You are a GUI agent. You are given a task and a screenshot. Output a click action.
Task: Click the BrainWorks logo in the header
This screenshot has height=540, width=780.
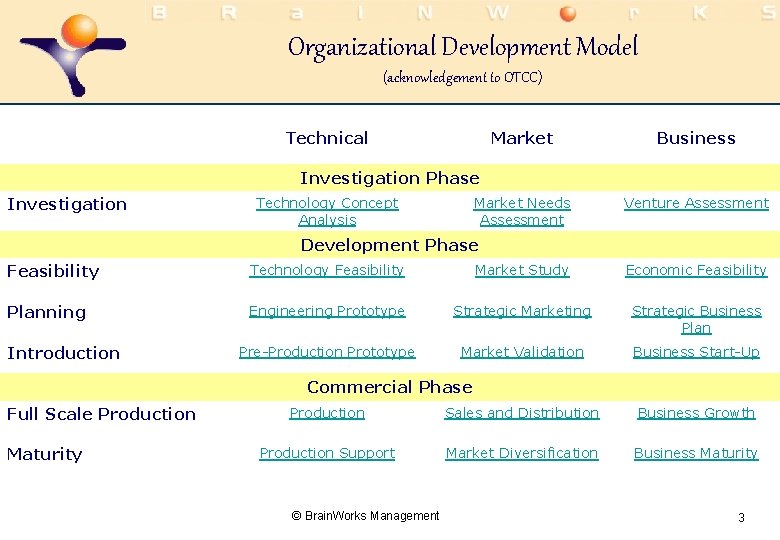[73, 55]
